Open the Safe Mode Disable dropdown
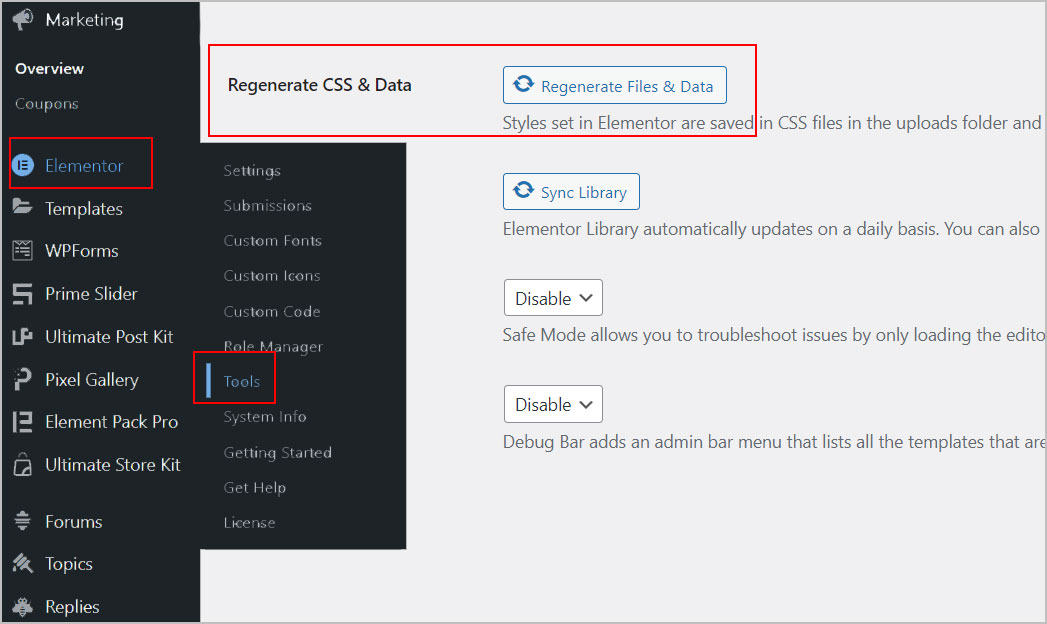Viewport: 1047px width, 624px height. (x=553, y=298)
